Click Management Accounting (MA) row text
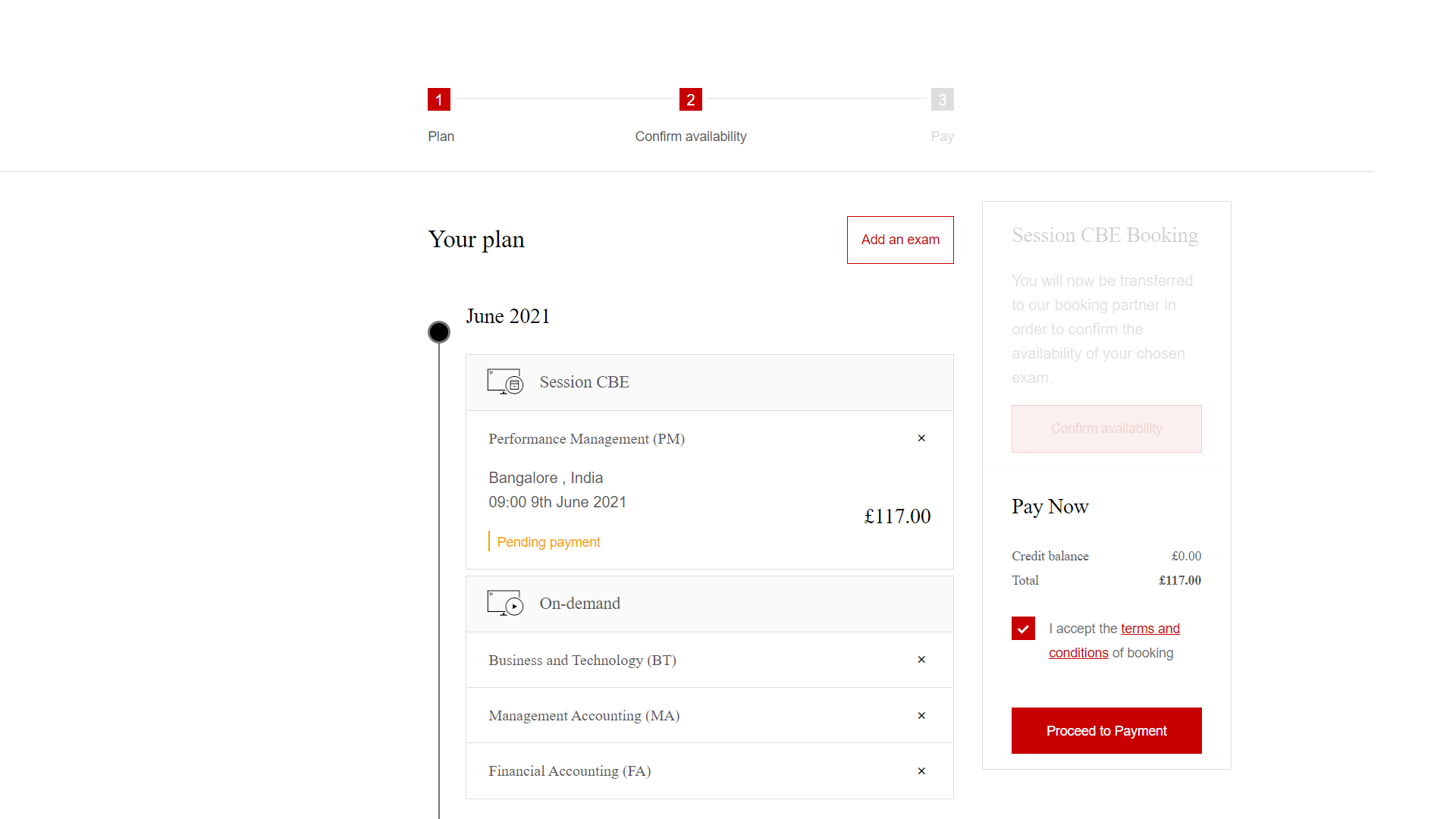 584,716
